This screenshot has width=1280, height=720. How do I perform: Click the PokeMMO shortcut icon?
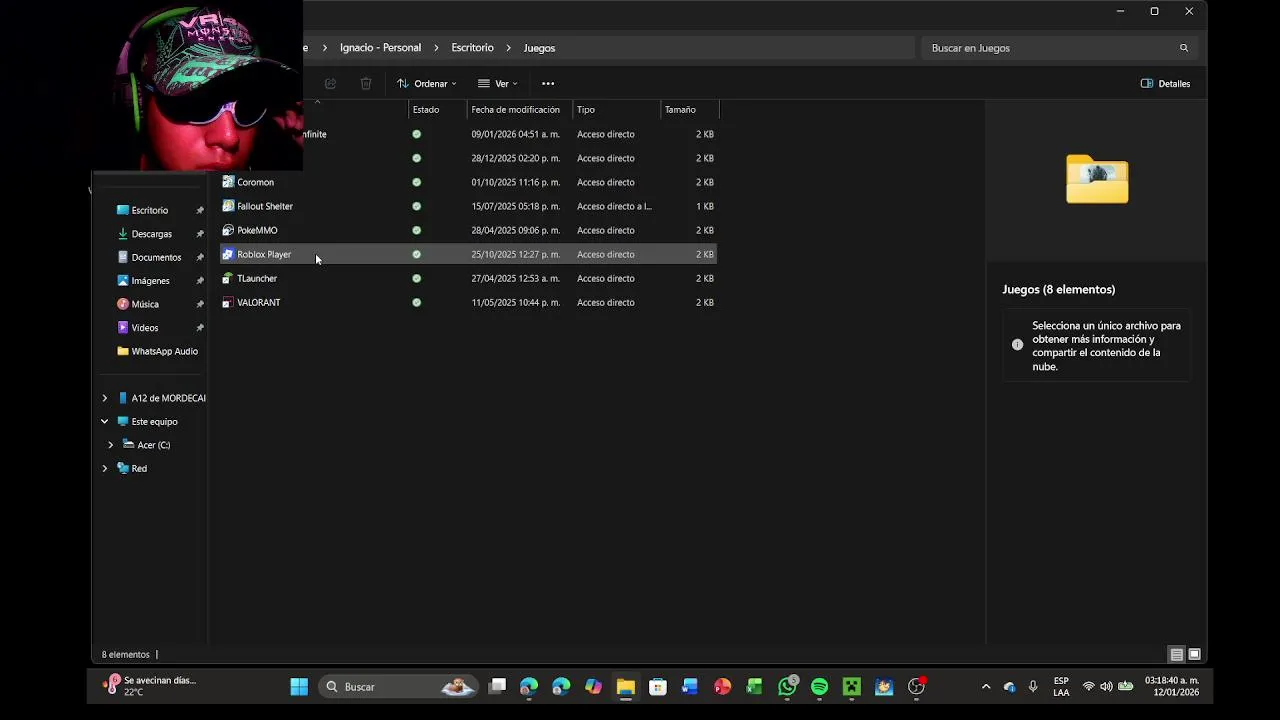tap(228, 230)
